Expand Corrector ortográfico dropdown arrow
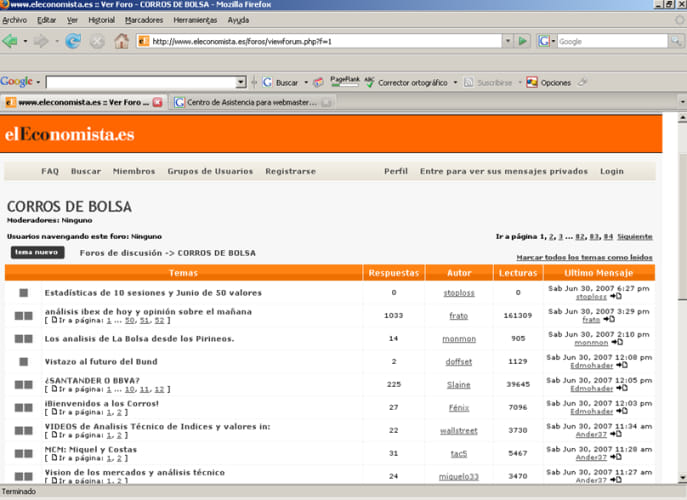 (x=455, y=82)
